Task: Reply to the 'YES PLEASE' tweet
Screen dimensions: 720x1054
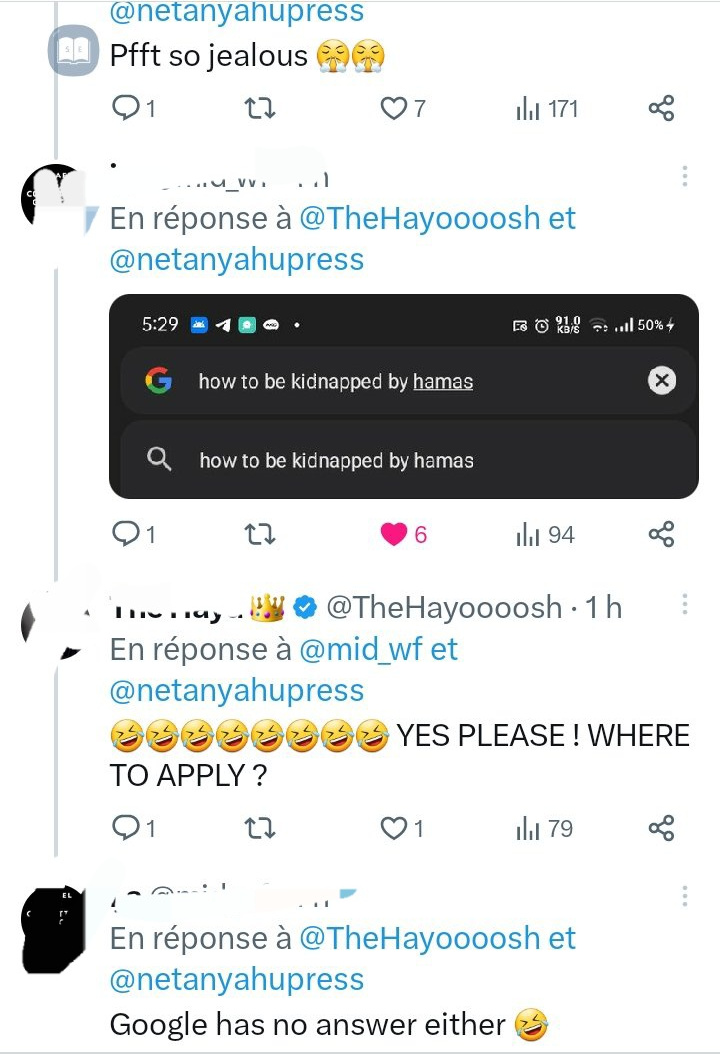Action: [x=133, y=828]
